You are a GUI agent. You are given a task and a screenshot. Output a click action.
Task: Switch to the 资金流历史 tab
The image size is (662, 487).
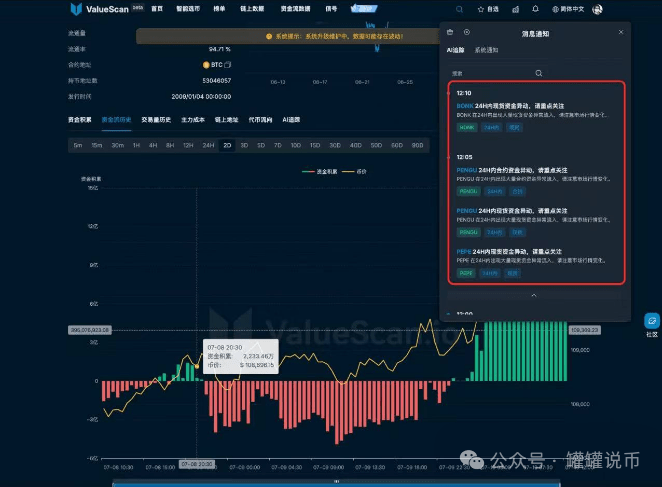[117, 120]
